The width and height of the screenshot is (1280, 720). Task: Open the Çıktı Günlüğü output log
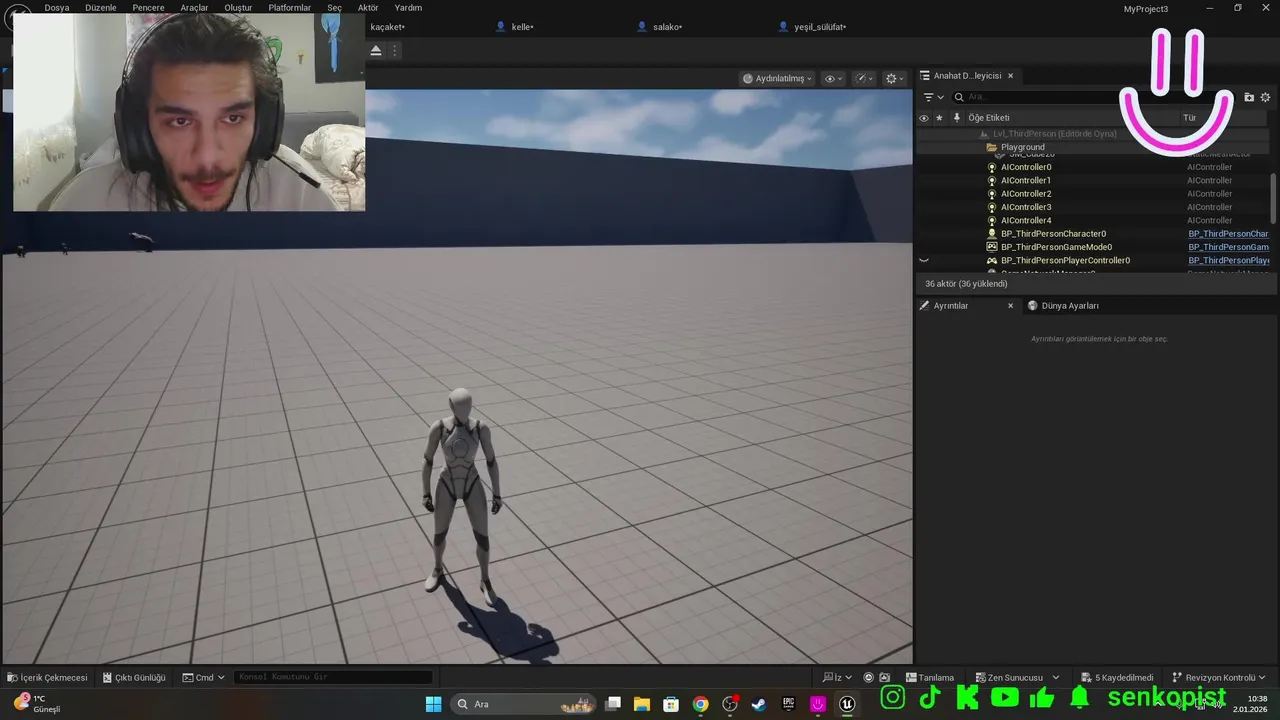134,677
